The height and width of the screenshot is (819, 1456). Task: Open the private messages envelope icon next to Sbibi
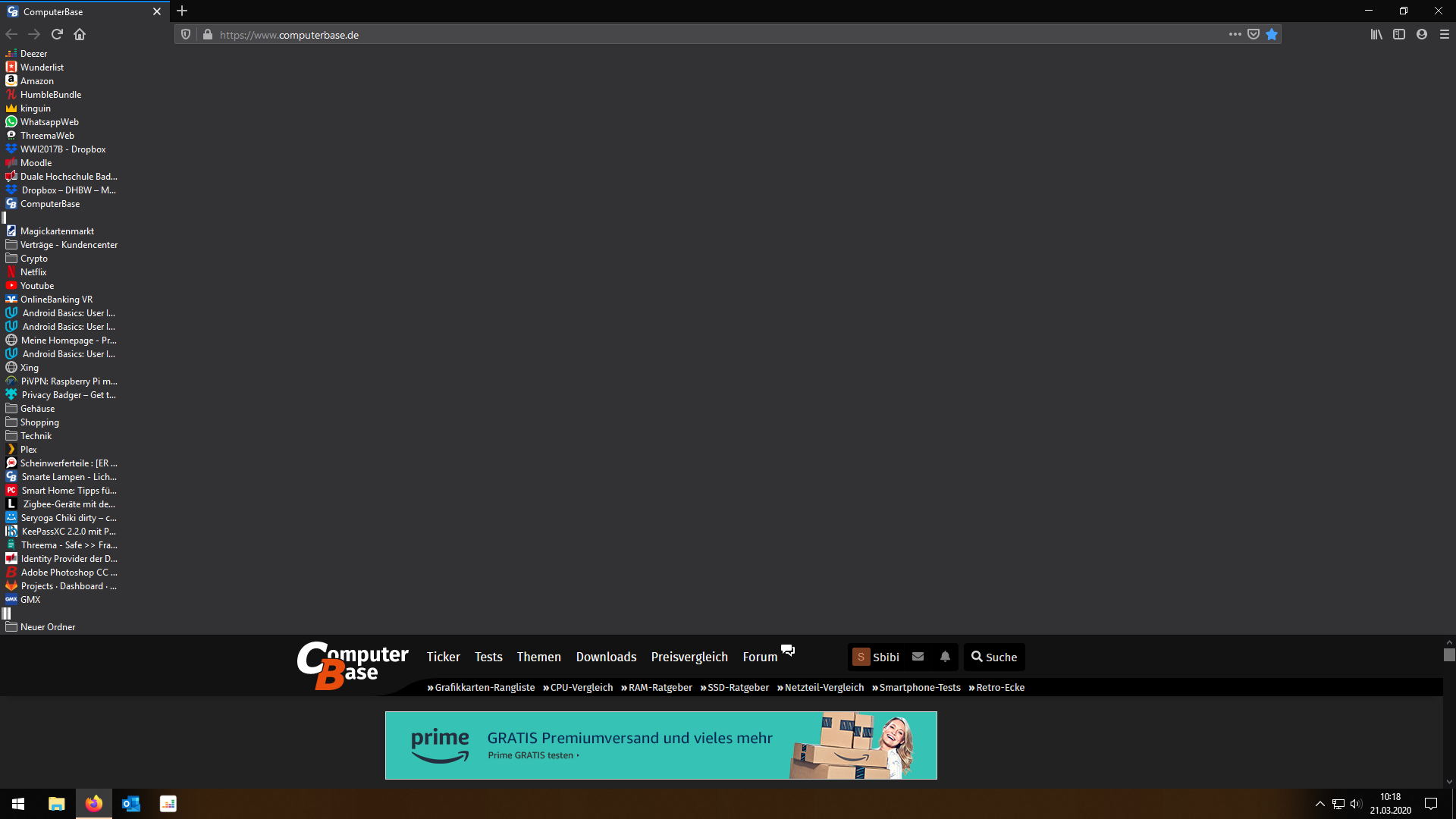coord(918,657)
